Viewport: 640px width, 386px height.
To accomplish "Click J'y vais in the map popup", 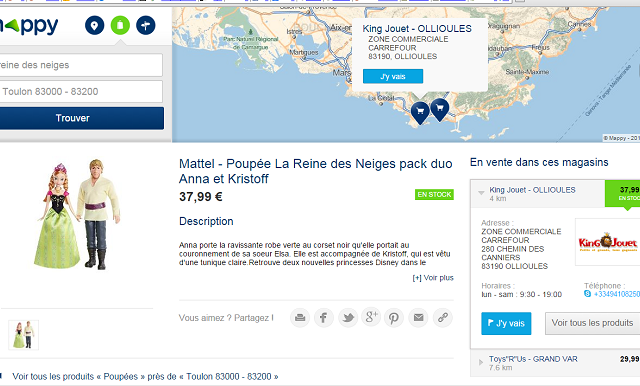I will point(393,76).
